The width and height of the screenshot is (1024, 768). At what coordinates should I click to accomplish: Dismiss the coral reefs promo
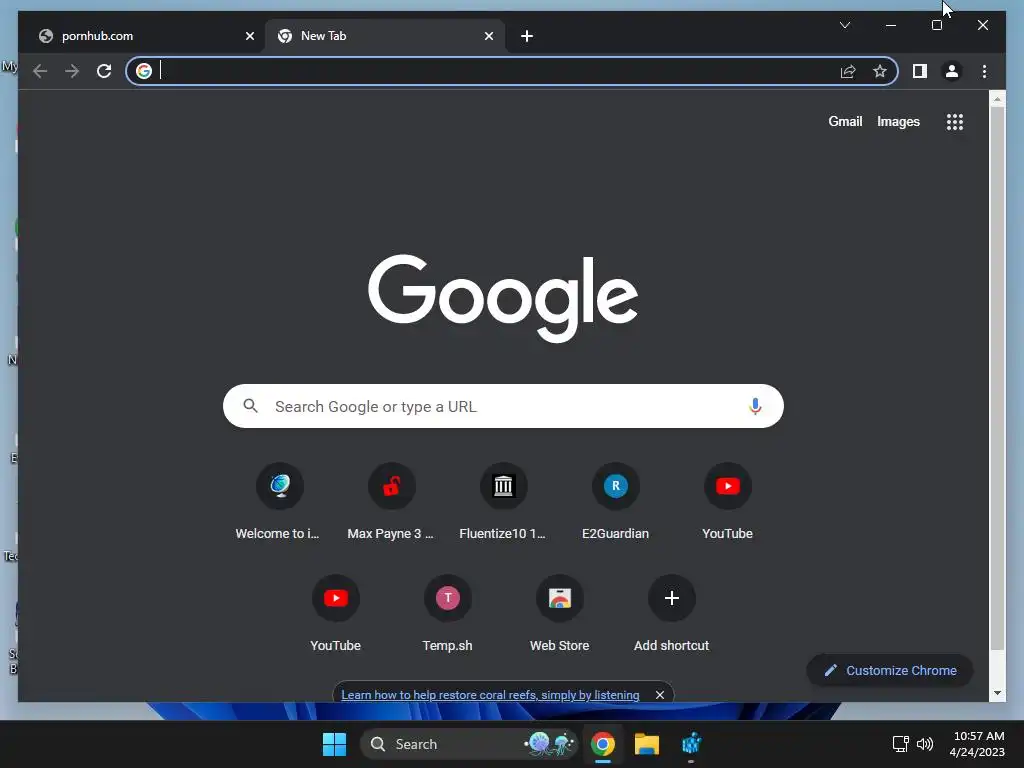pos(660,695)
